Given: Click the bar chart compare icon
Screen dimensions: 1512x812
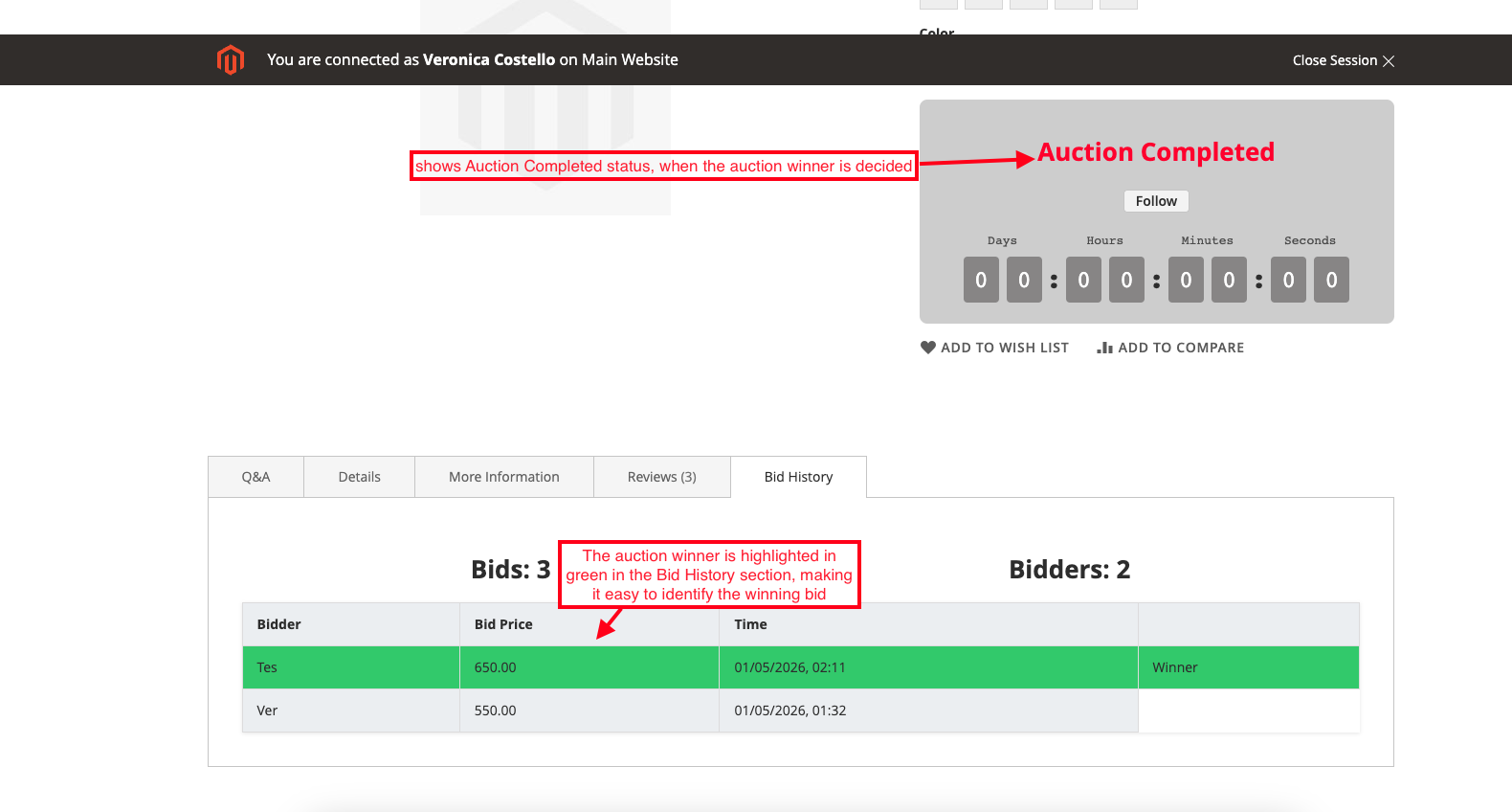Looking at the screenshot, I should click(x=1104, y=348).
